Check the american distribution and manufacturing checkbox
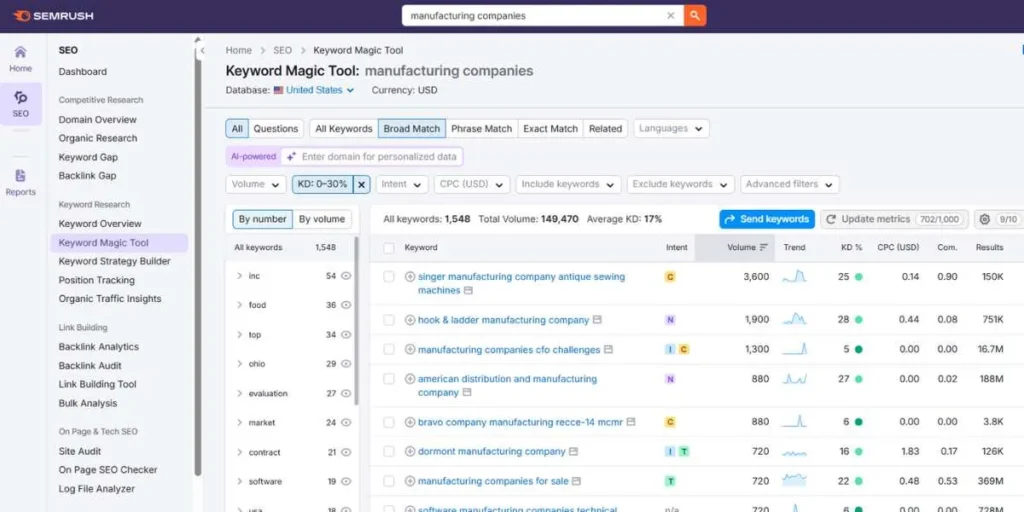The width and height of the screenshot is (1024, 512). [x=389, y=379]
